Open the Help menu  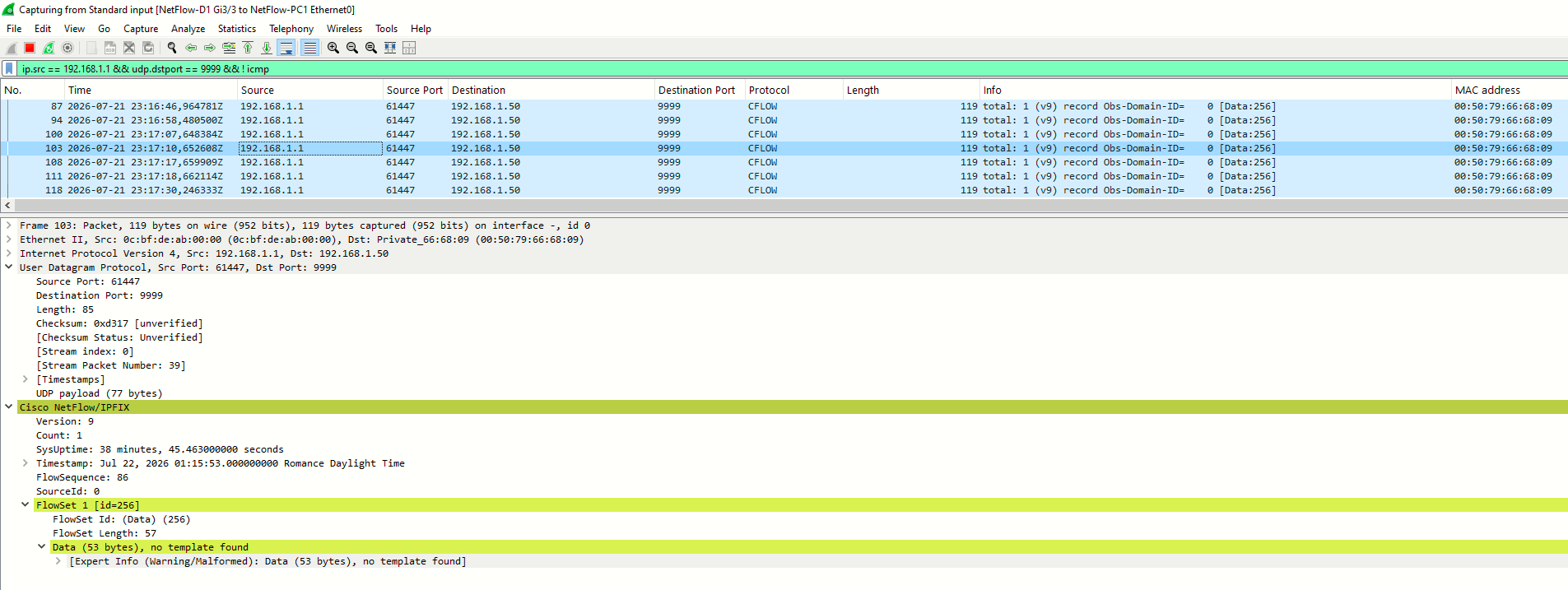[421, 29]
